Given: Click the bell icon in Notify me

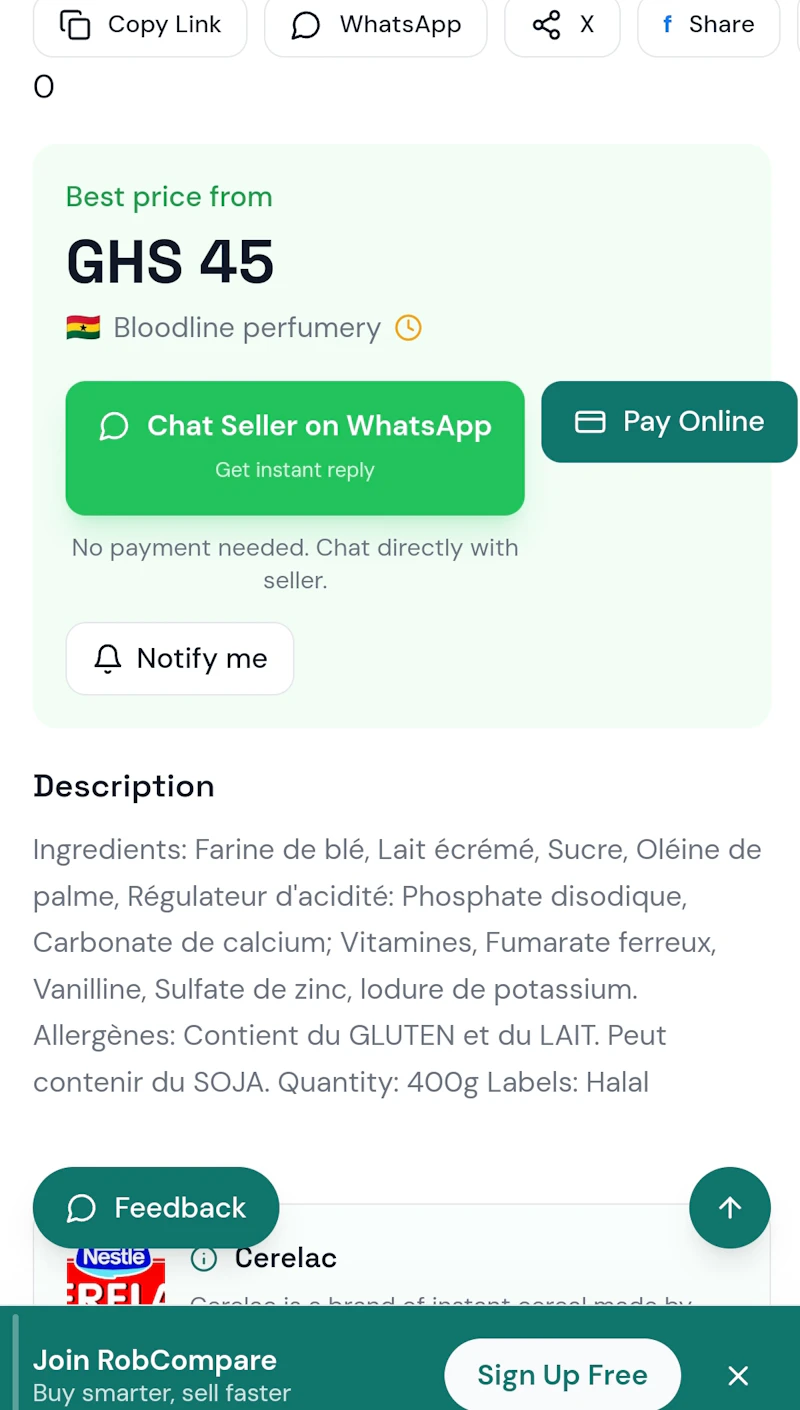Looking at the screenshot, I should [107, 658].
